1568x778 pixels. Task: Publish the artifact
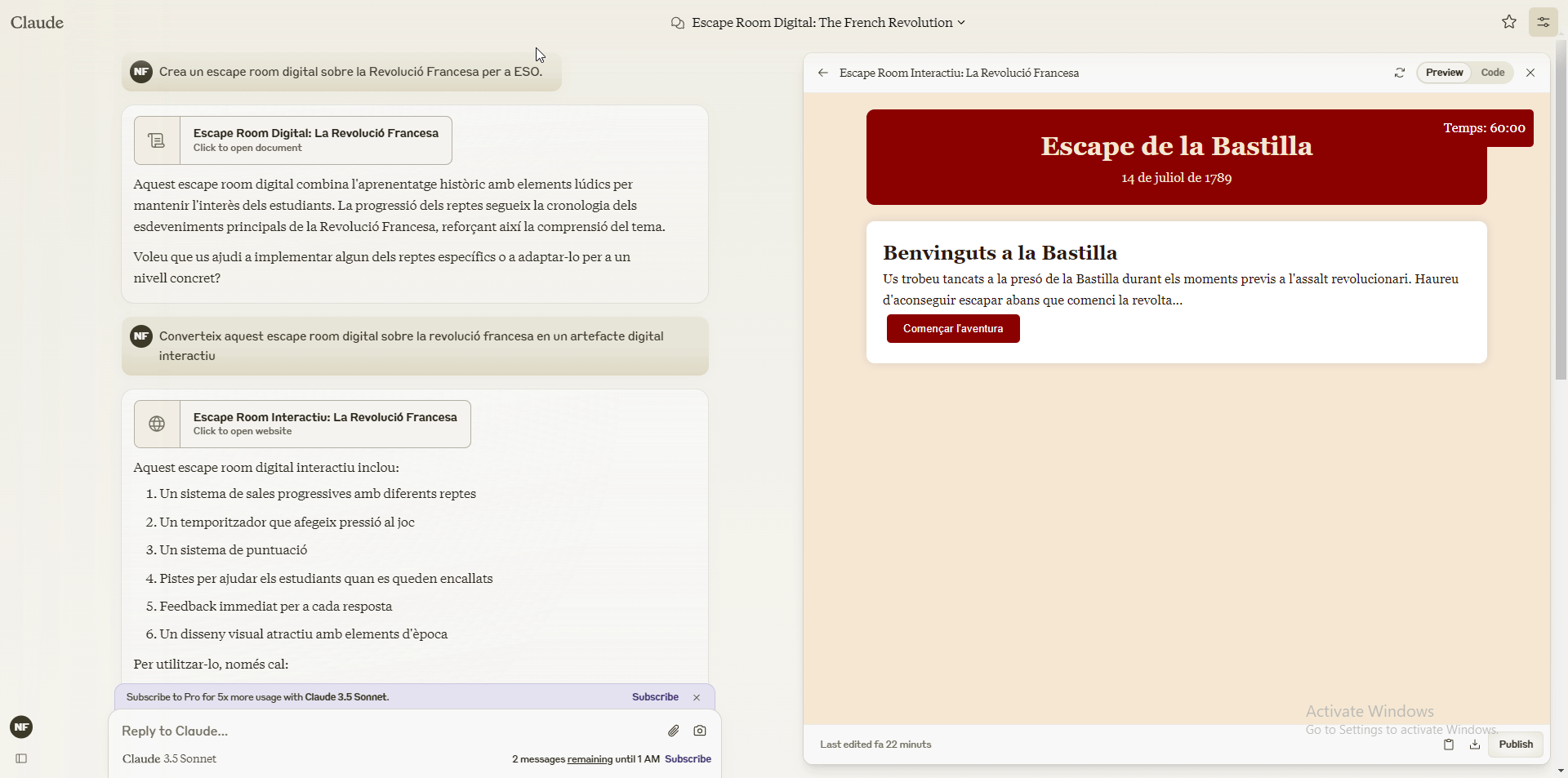[x=1515, y=745]
